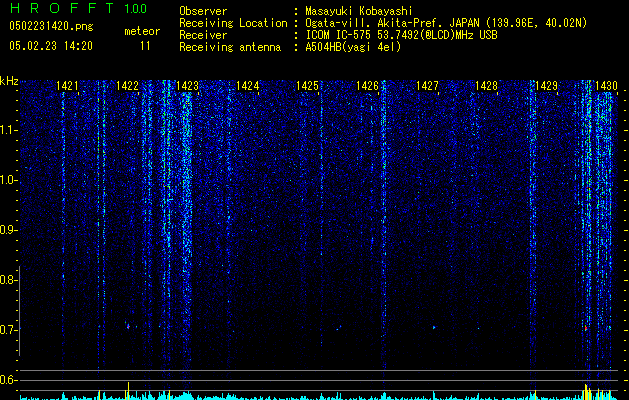The image size is (629, 400).
Task: Click the 0.7 kHz frequency axis label
Action: [x=8, y=330]
